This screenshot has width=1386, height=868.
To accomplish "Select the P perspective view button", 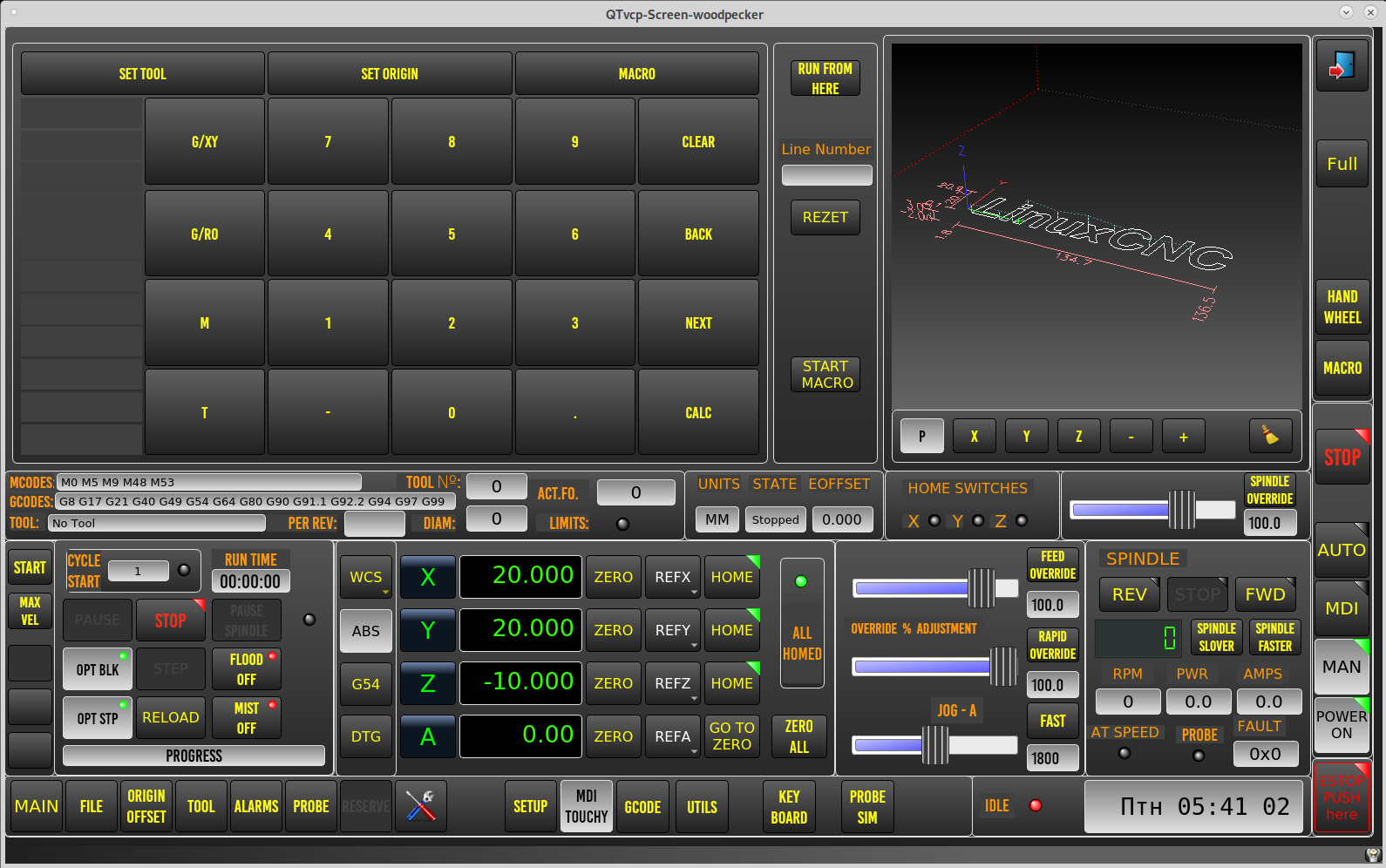I will [x=921, y=436].
